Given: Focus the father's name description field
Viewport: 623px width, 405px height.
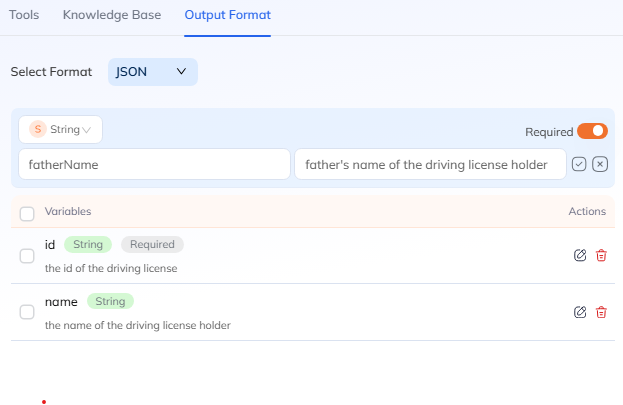Looking at the screenshot, I should (x=430, y=165).
